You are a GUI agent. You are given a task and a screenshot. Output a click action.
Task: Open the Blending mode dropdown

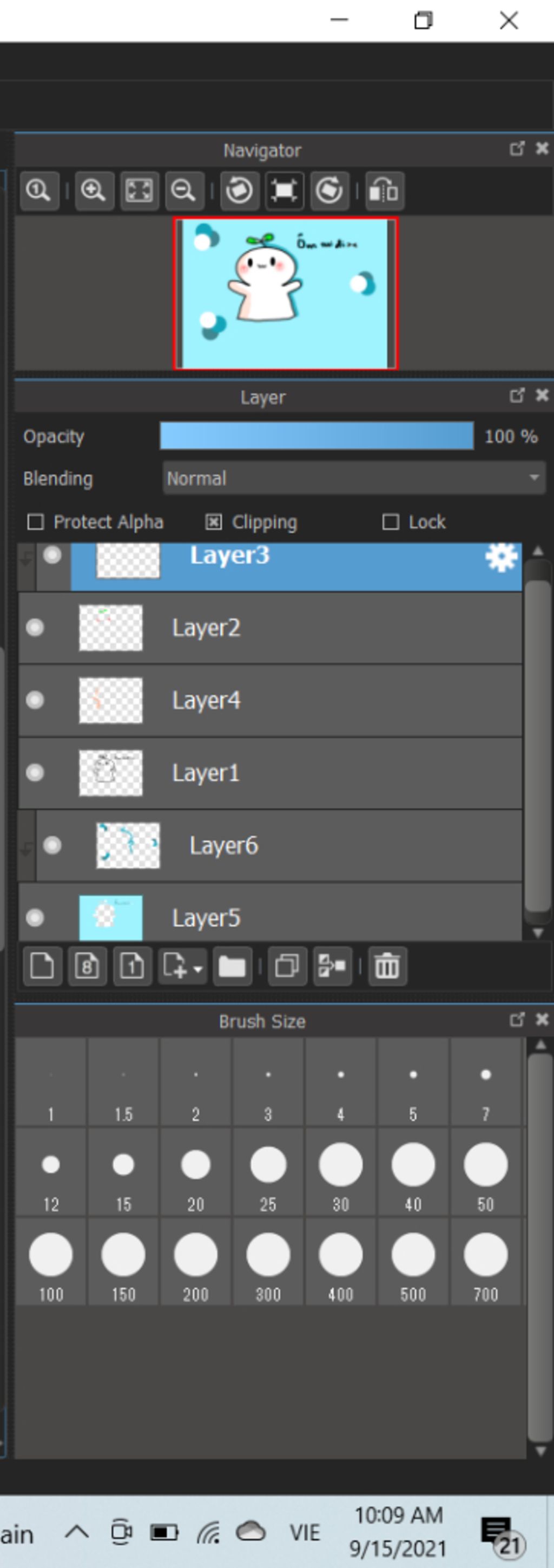[354, 478]
